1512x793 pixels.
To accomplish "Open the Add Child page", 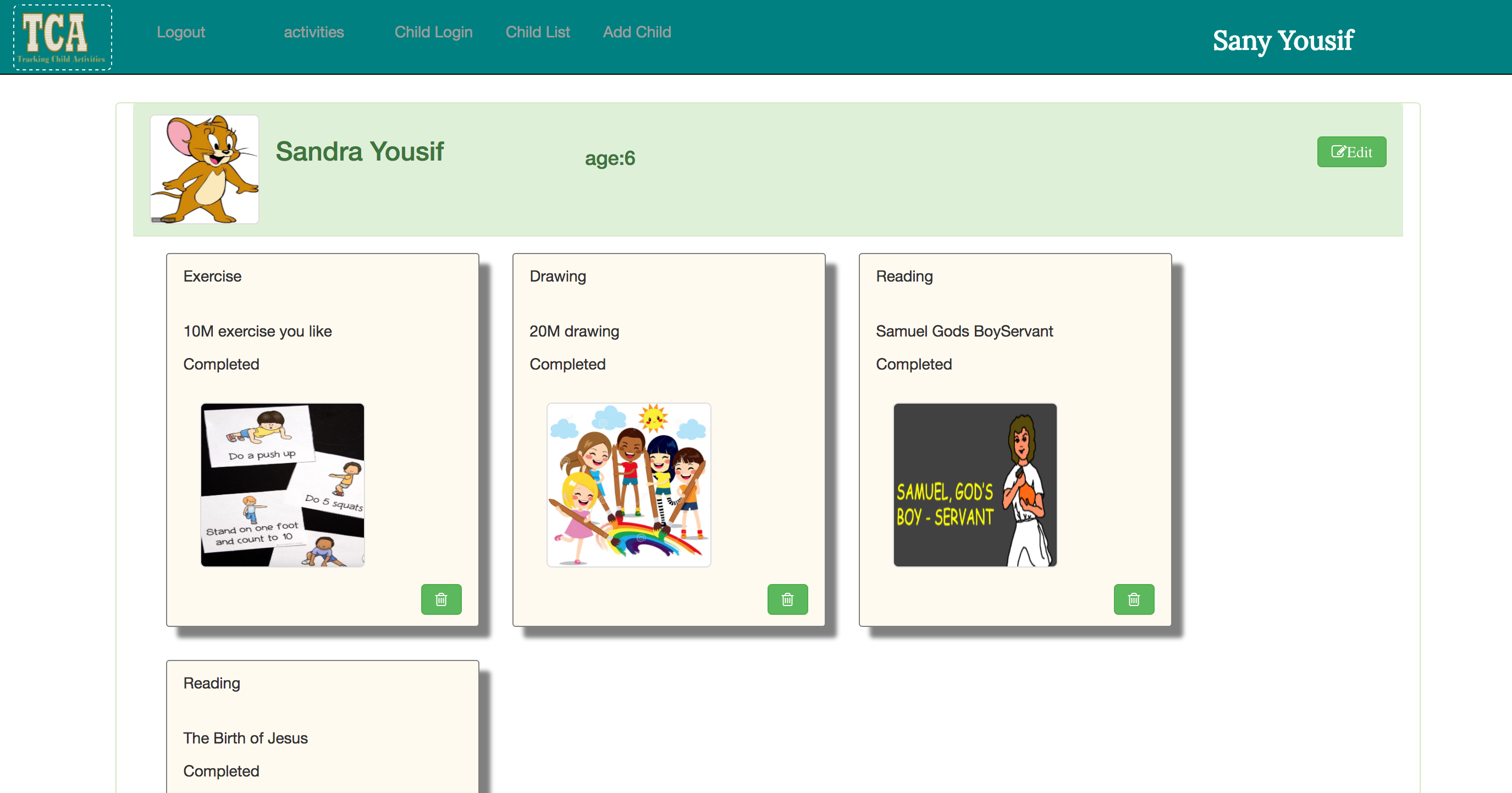I will (637, 32).
